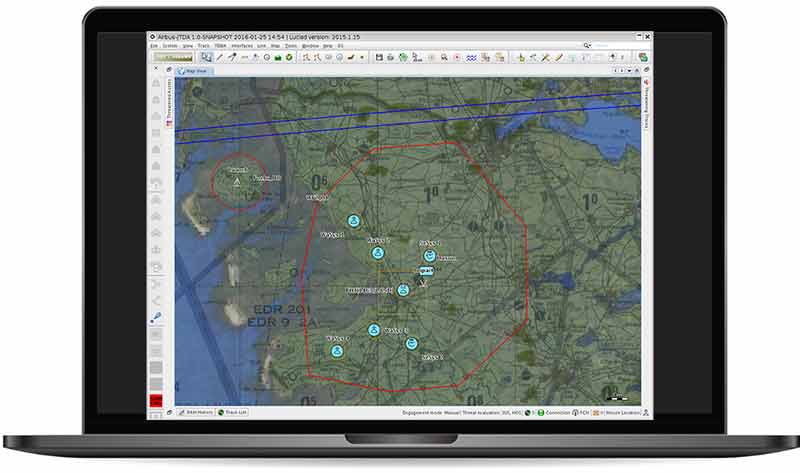
Task: Open the Interfaces menu in menu bar
Action: point(242,45)
